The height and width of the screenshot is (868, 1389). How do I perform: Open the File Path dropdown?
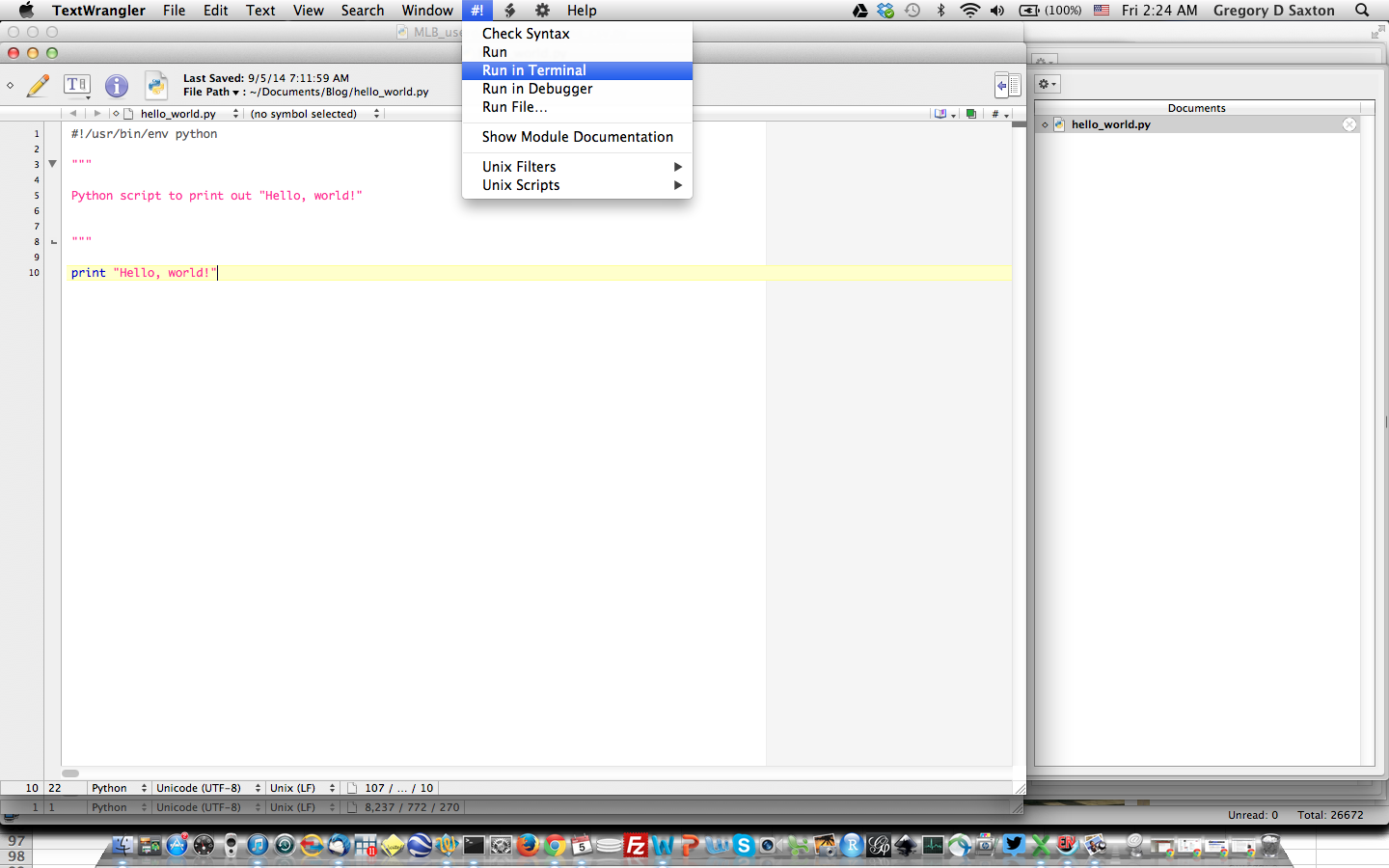point(211,92)
